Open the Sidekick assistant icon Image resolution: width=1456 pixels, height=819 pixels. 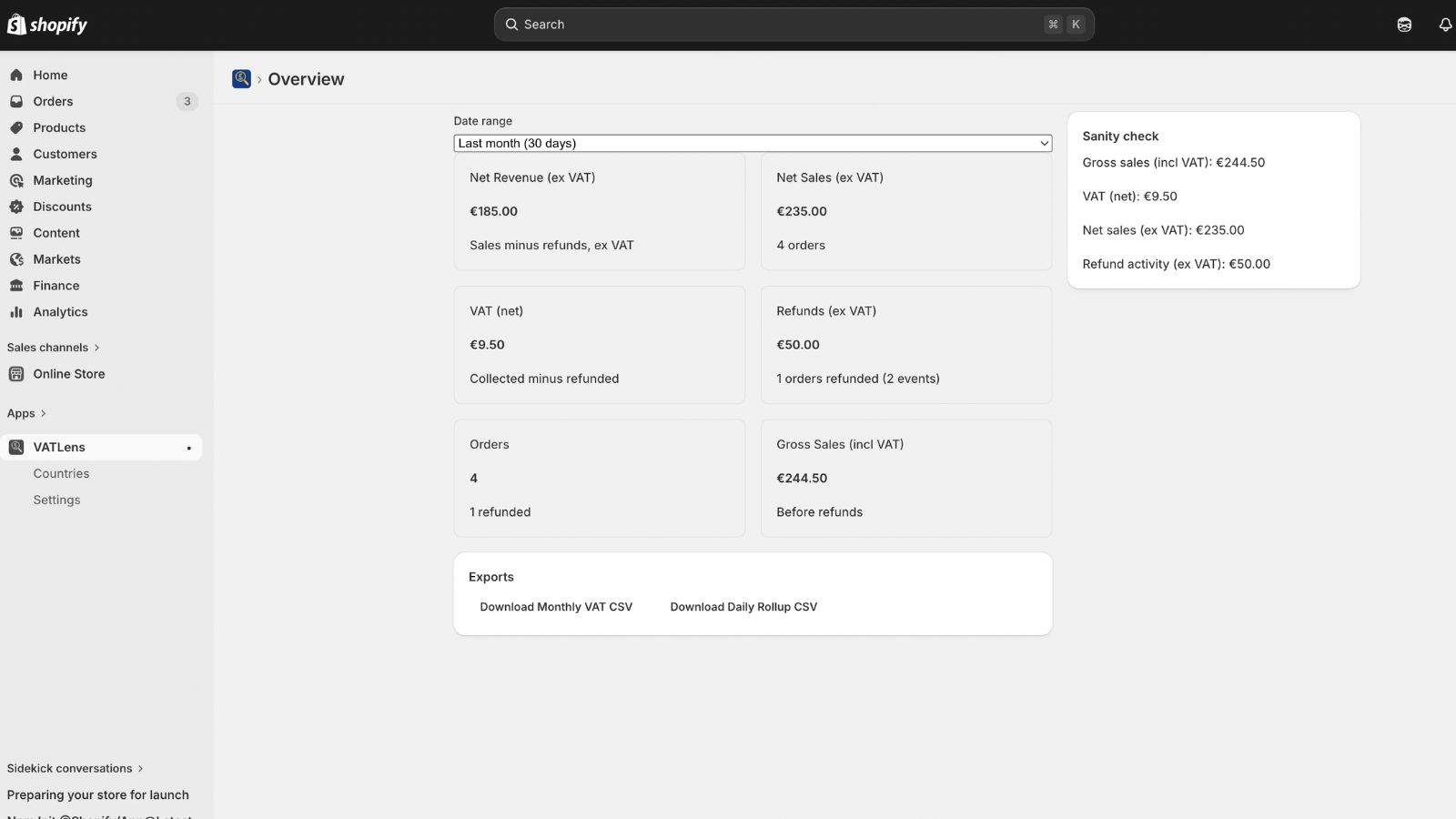click(x=1404, y=25)
